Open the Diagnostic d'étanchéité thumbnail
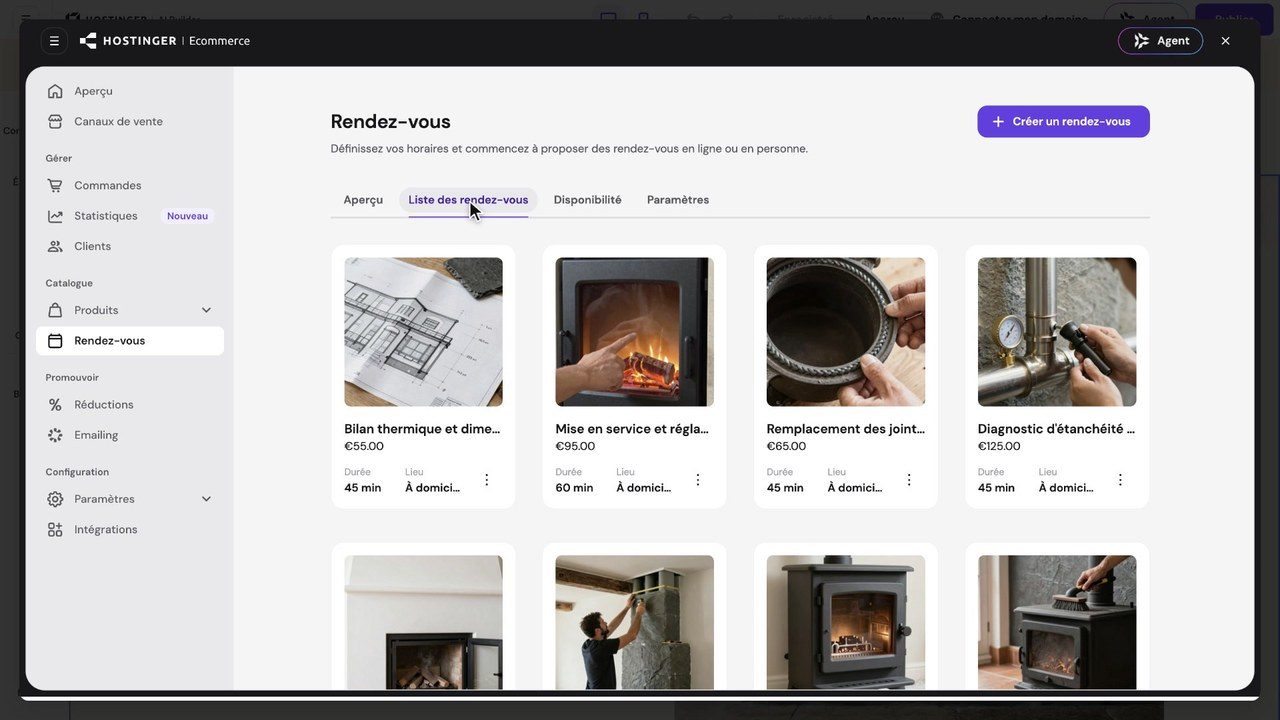The width and height of the screenshot is (1280, 720). coord(1057,332)
